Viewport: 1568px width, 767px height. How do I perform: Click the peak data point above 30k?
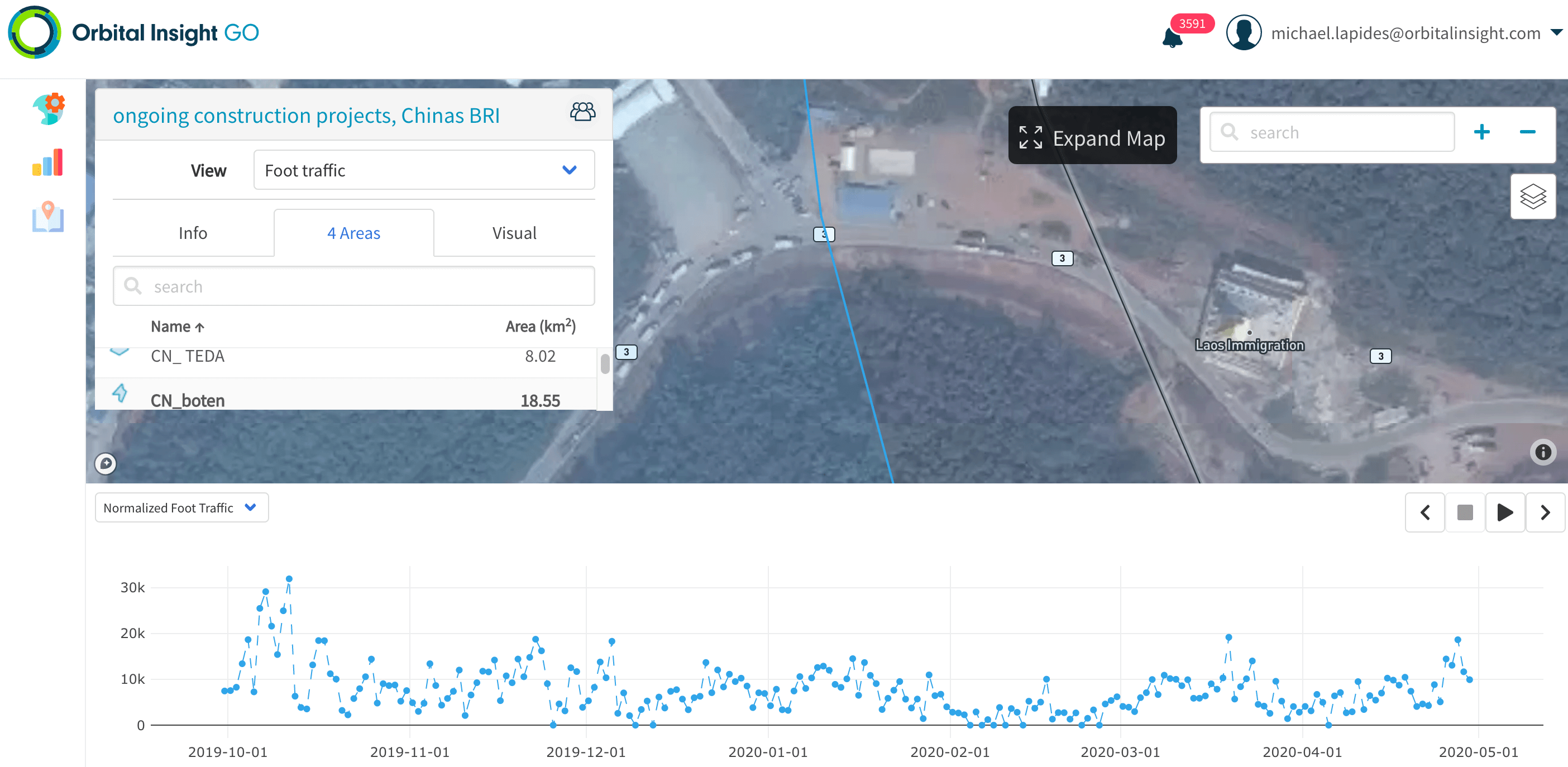point(289,579)
